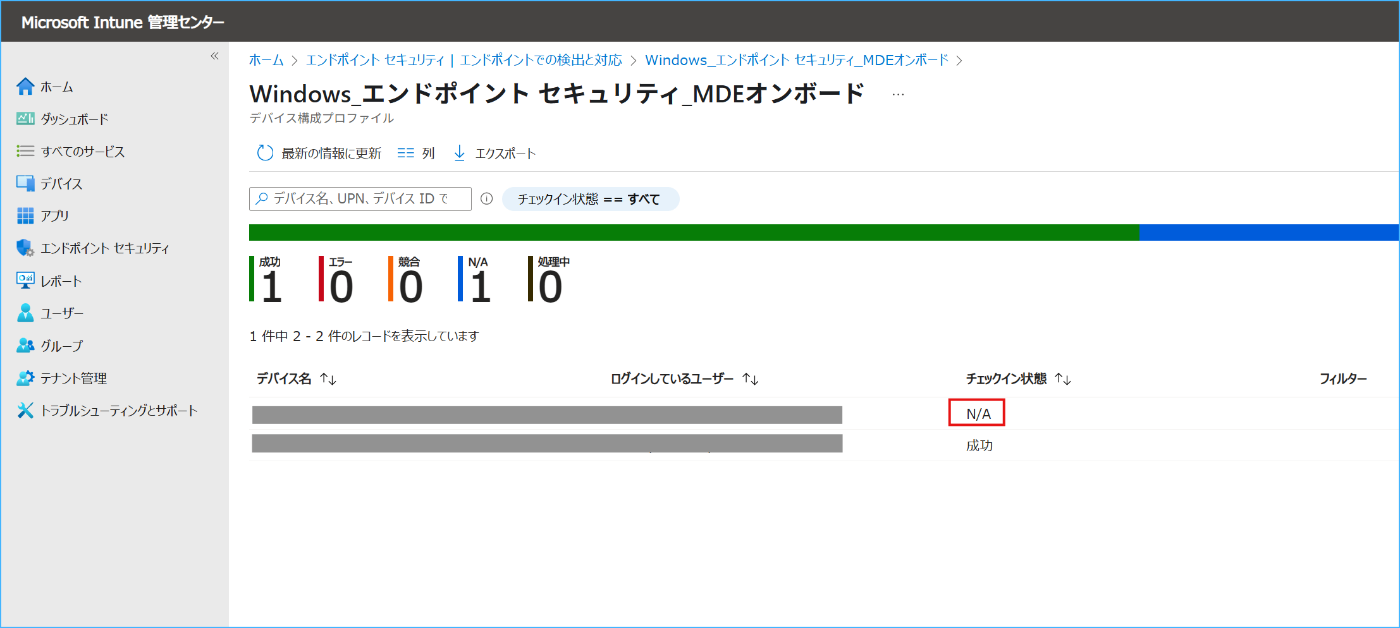The image size is (1400, 628).
Task: Open the テナント管理 gear icon
Action: pyautogui.click(x=26, y=378)
